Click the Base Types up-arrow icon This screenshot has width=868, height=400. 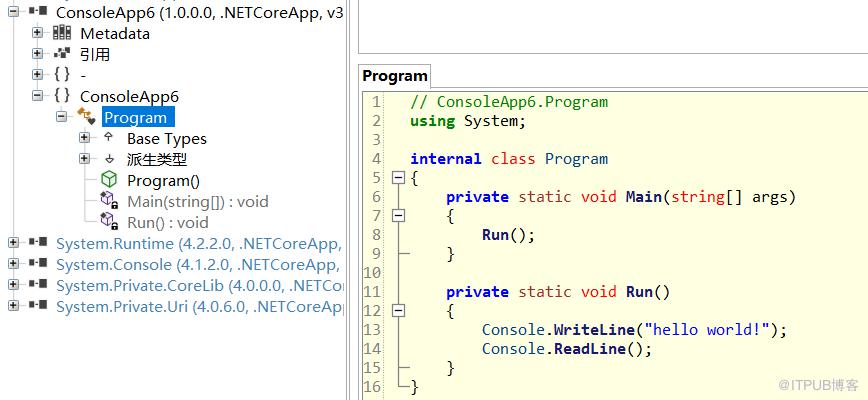point(108,137)
